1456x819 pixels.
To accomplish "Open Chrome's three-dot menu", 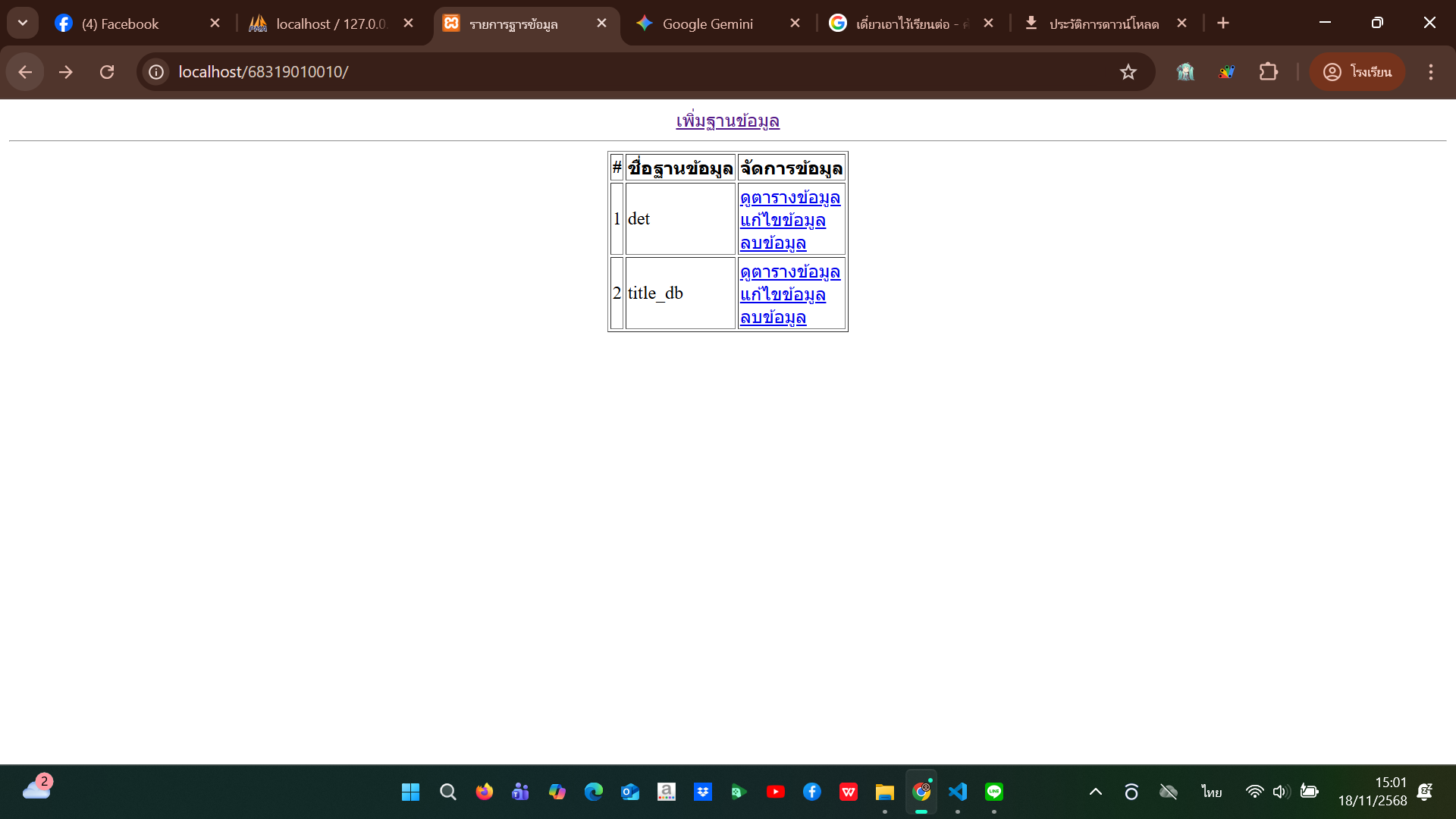I will tap(1430, 72).
